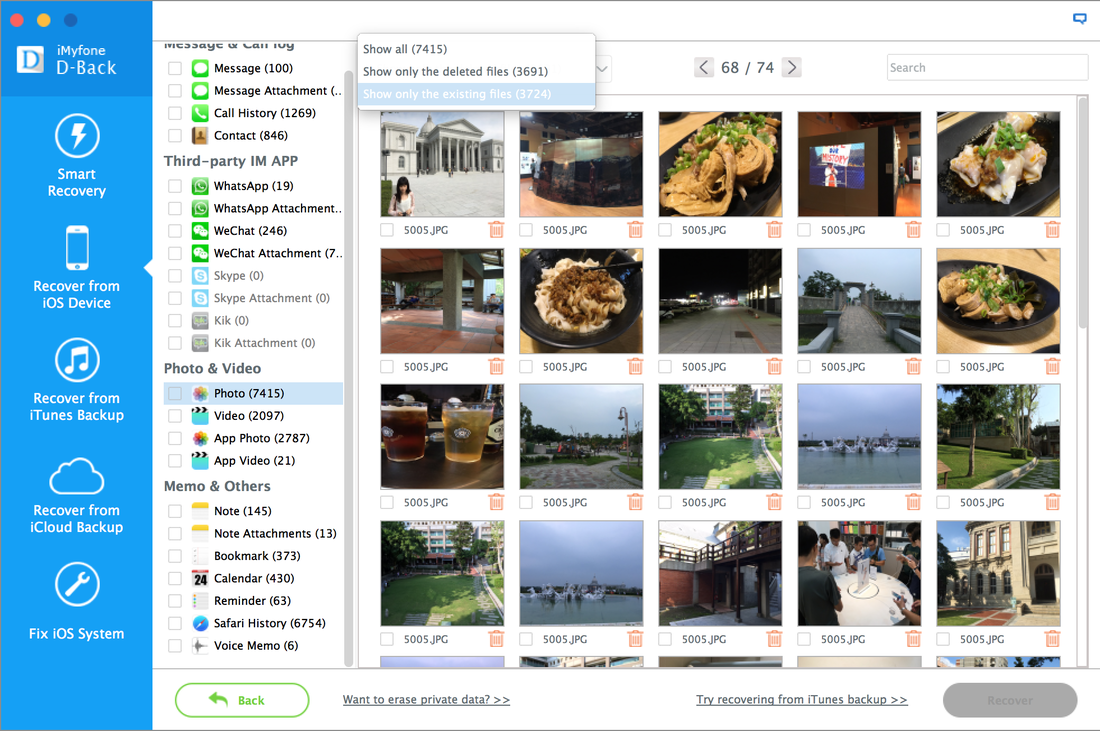This screenshot has width=1100, height=731.
Task: Delete the temple building photo
Action: pyautogui.click(x=496, y=229)
